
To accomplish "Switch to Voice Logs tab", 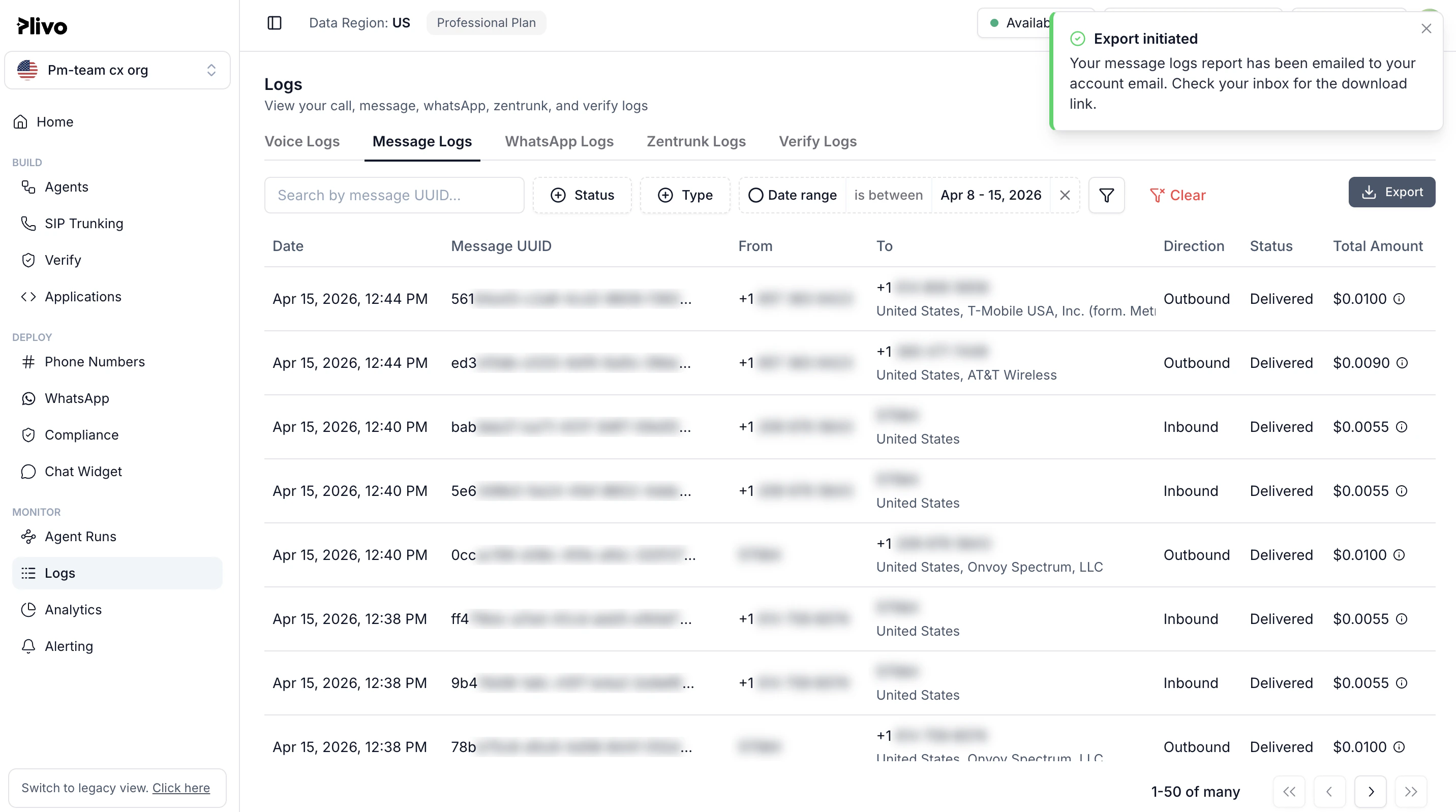I will [302, 142].
